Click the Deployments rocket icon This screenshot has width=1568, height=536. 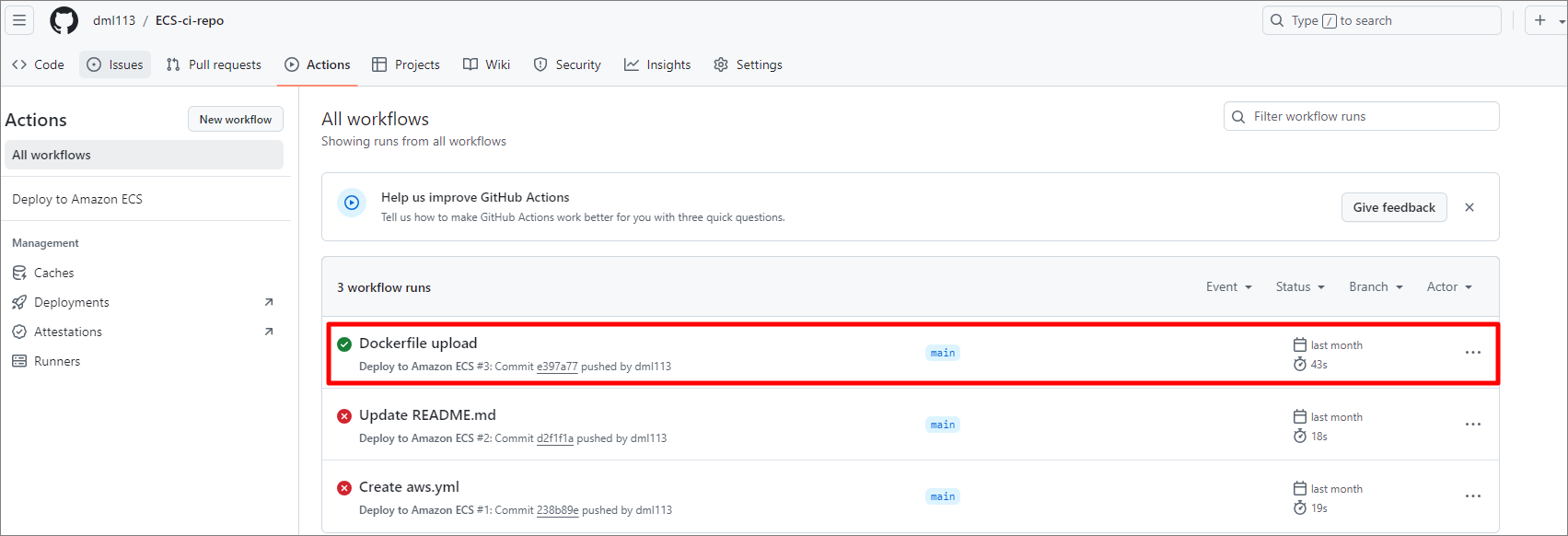[x=19, y=302]
